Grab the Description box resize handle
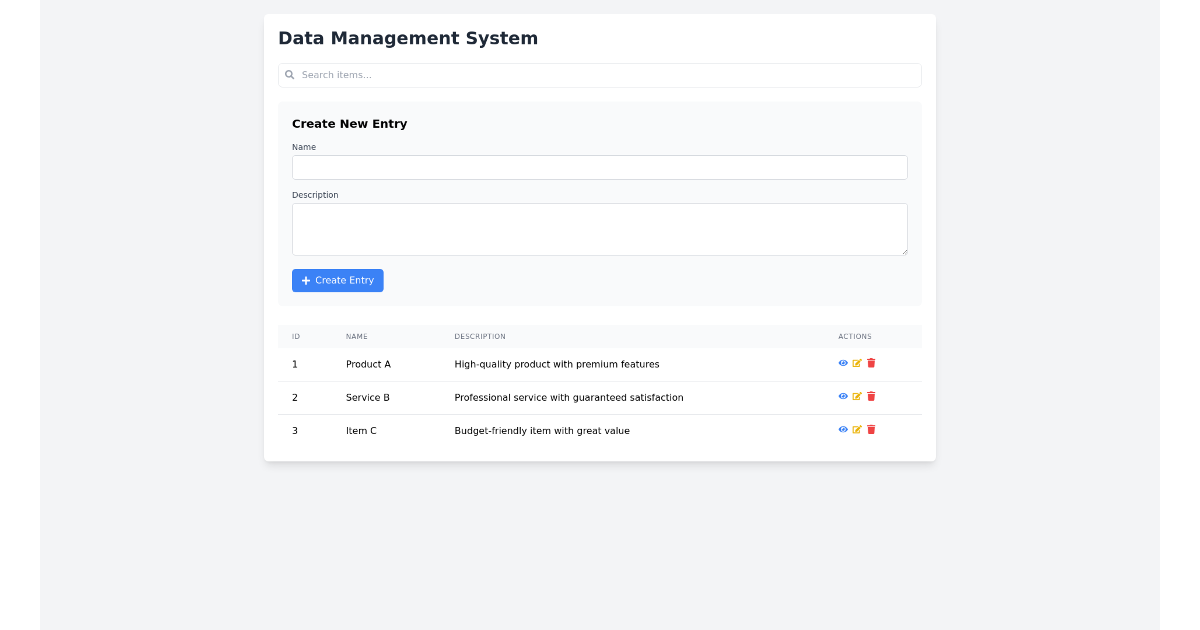This screenshot has height=630, width=1200. 903,251
